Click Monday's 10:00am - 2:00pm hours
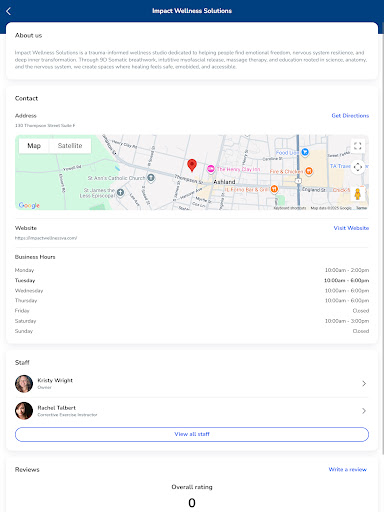This screenshot has height=512, width=384. coord(347,270)
